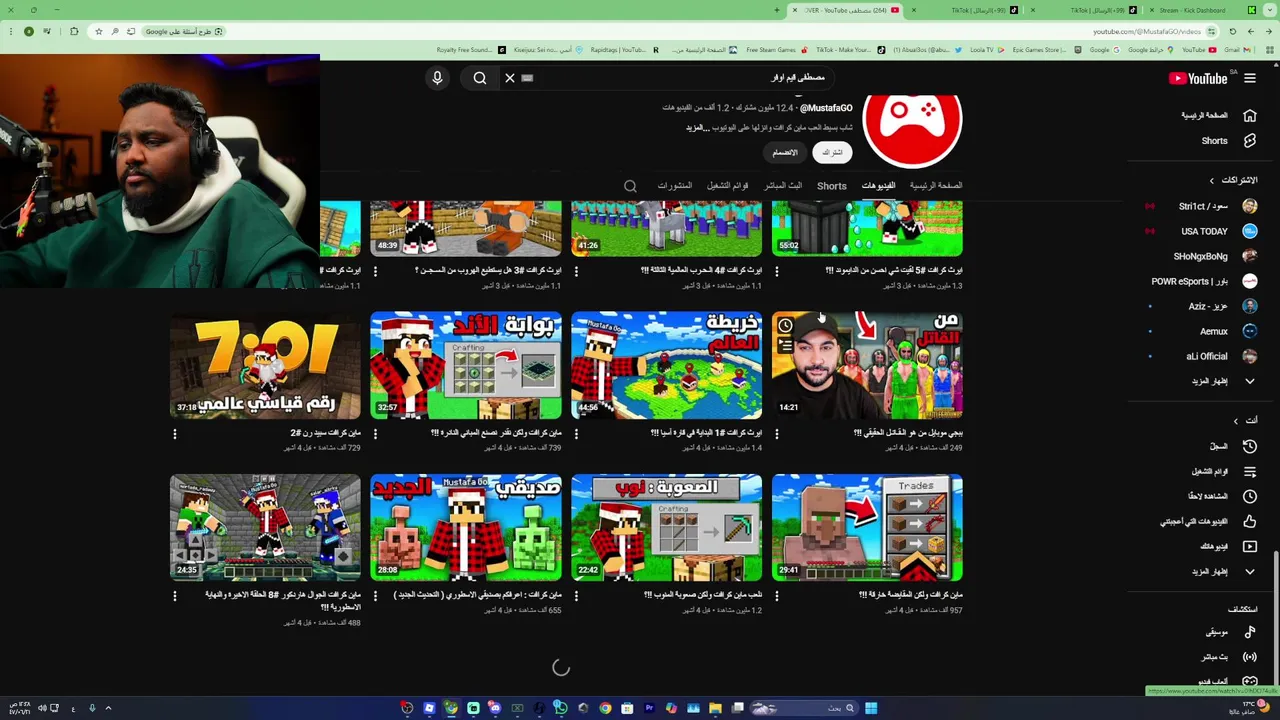Switch to the channel Live tab
The image size is (1280, 720).
click(783, 186)
